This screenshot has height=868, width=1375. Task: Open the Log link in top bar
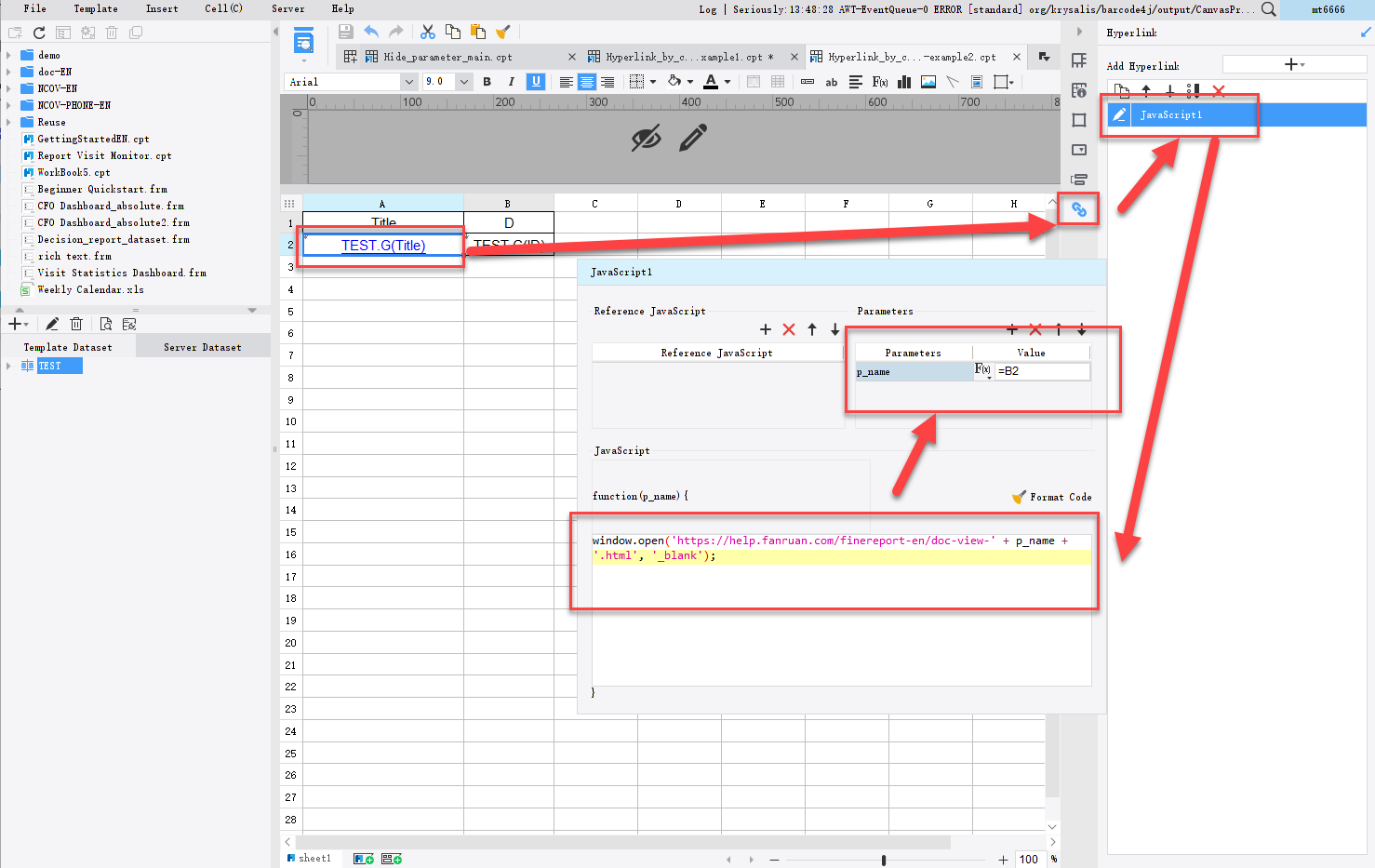tap(708, 9)
